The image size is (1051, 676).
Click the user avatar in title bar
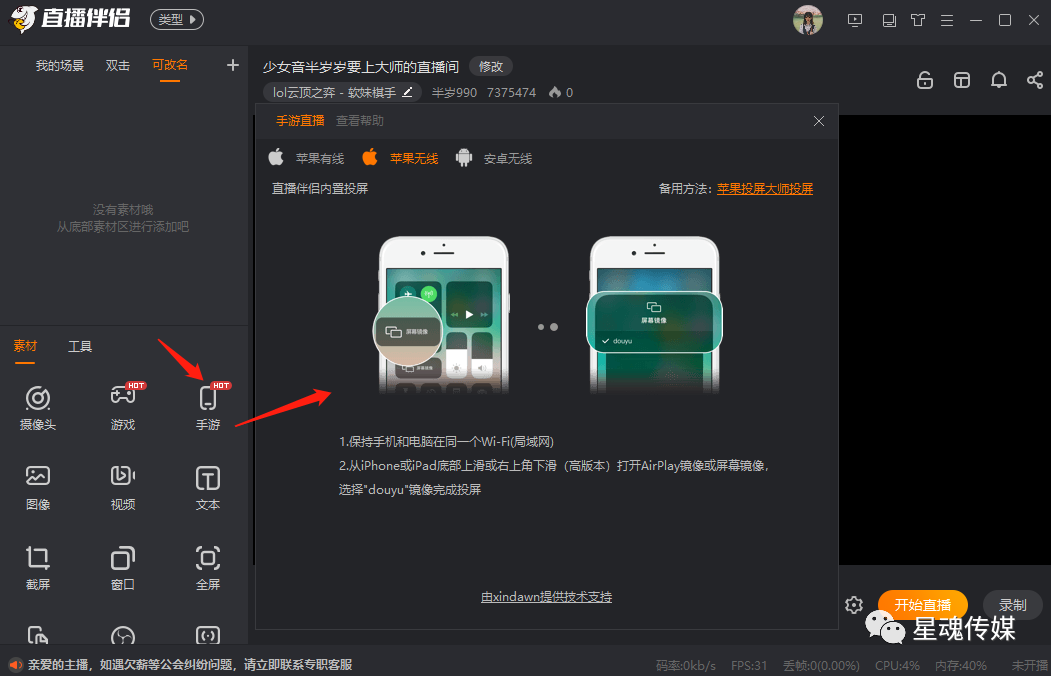point(808,20)
